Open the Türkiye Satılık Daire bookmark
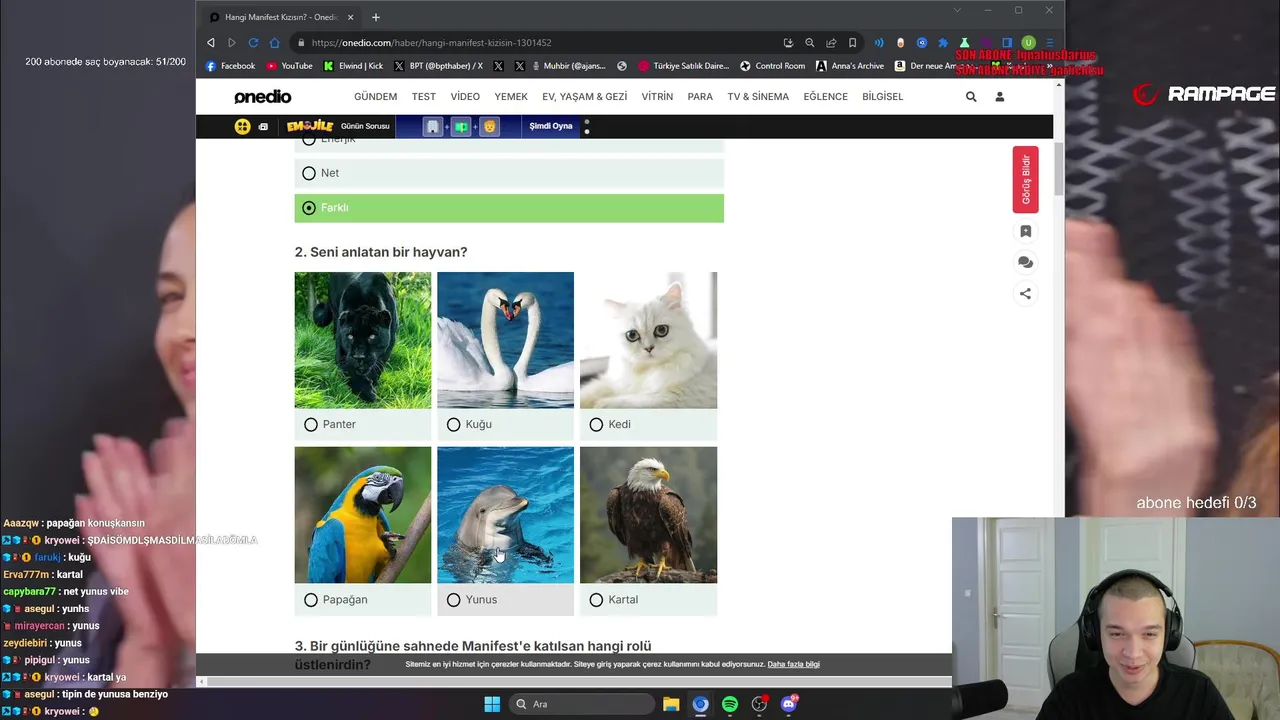The image size is (1280, 720). [x=683, y=66]
